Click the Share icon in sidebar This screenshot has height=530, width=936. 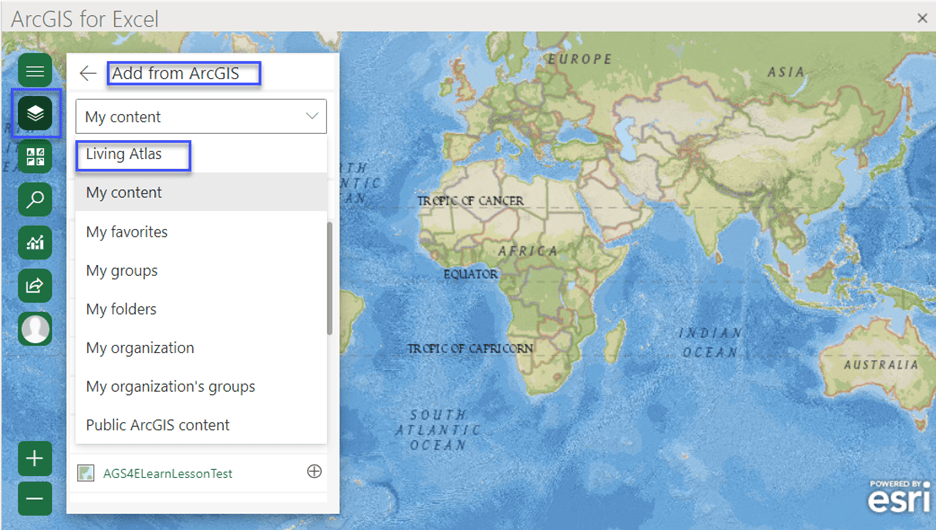(35, 285)
